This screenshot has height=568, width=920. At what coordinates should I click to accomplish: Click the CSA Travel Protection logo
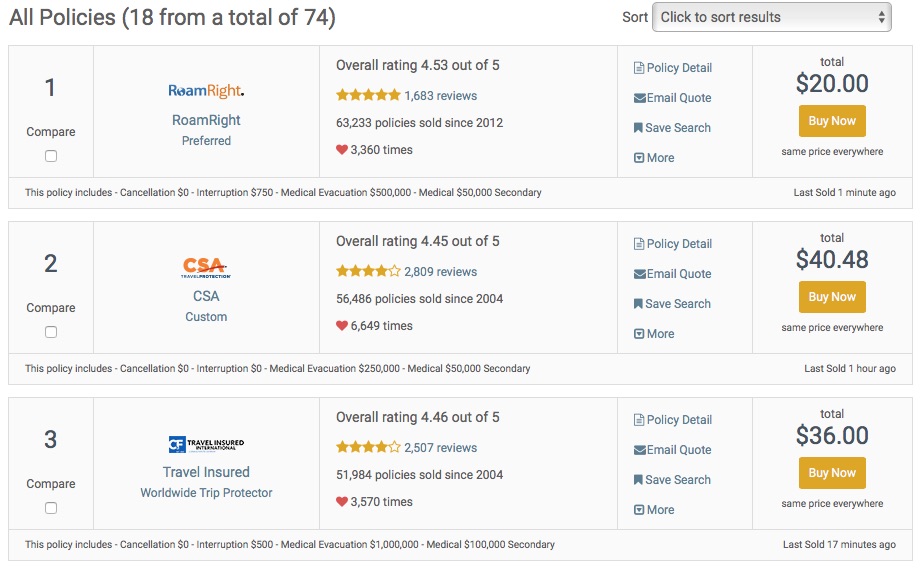point(206,267)
